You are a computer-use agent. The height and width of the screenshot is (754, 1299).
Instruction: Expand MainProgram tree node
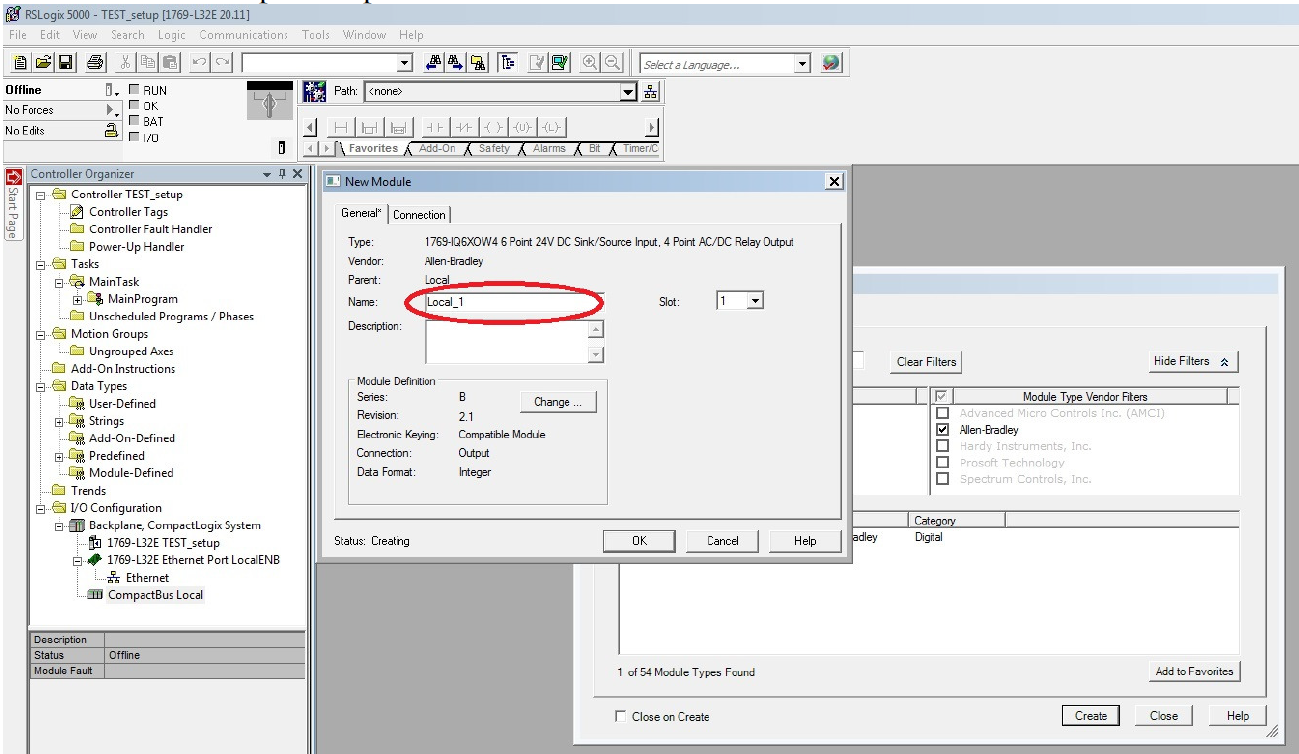(x=77, y=299)
